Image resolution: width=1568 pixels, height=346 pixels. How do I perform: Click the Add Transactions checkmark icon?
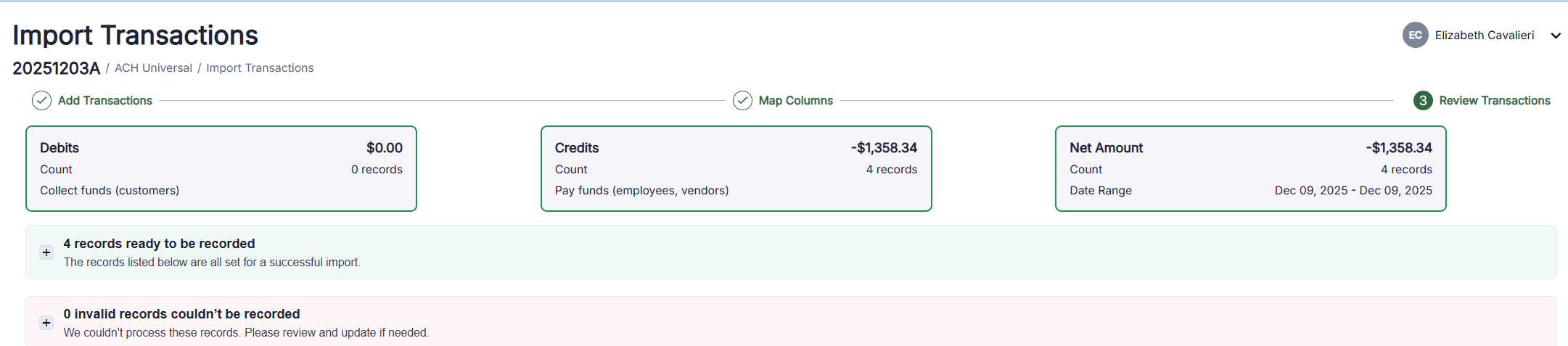(41, 101)
